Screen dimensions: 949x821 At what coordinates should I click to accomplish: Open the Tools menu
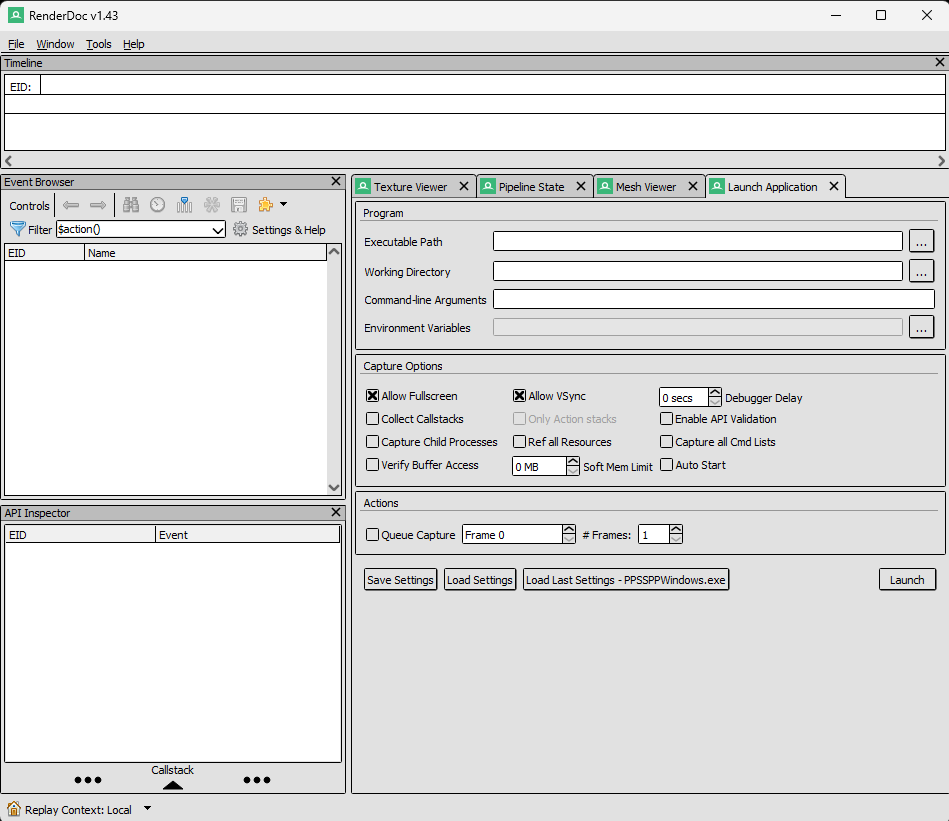99,44
